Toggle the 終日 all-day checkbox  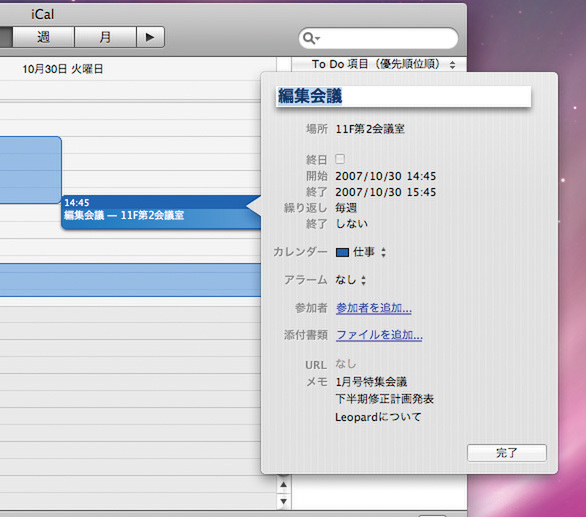pos(340,159)
